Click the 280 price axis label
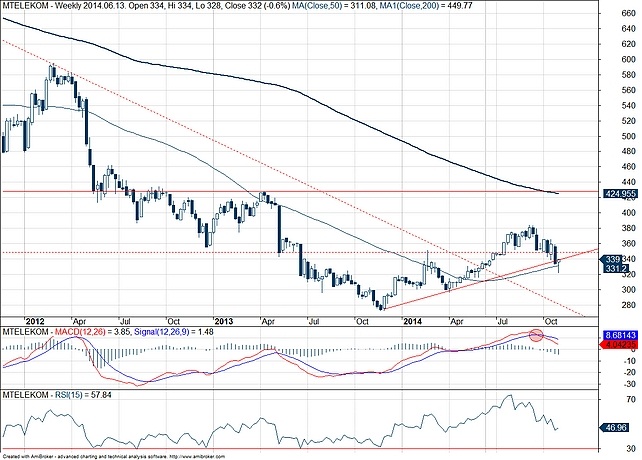The width and height of the screenshot is (642, 460). [x=628, y=305]
